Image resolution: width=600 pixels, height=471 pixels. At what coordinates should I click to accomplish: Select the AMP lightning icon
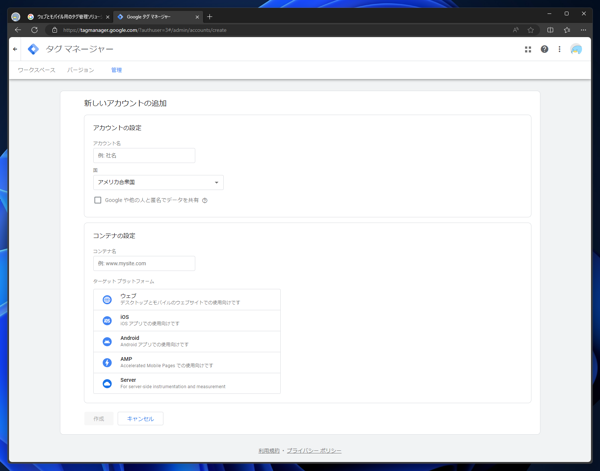coord(107,363)
